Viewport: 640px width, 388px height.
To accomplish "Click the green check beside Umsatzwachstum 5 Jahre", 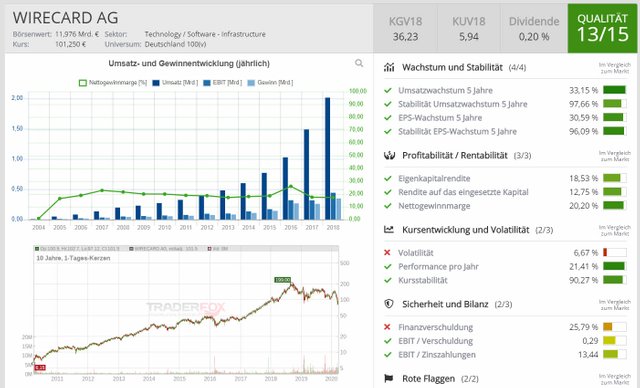I will (x=388, y=90).
